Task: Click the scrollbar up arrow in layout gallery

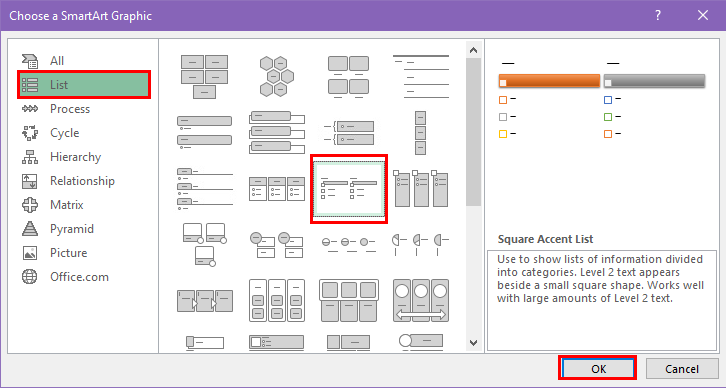Action: (473, 50)
